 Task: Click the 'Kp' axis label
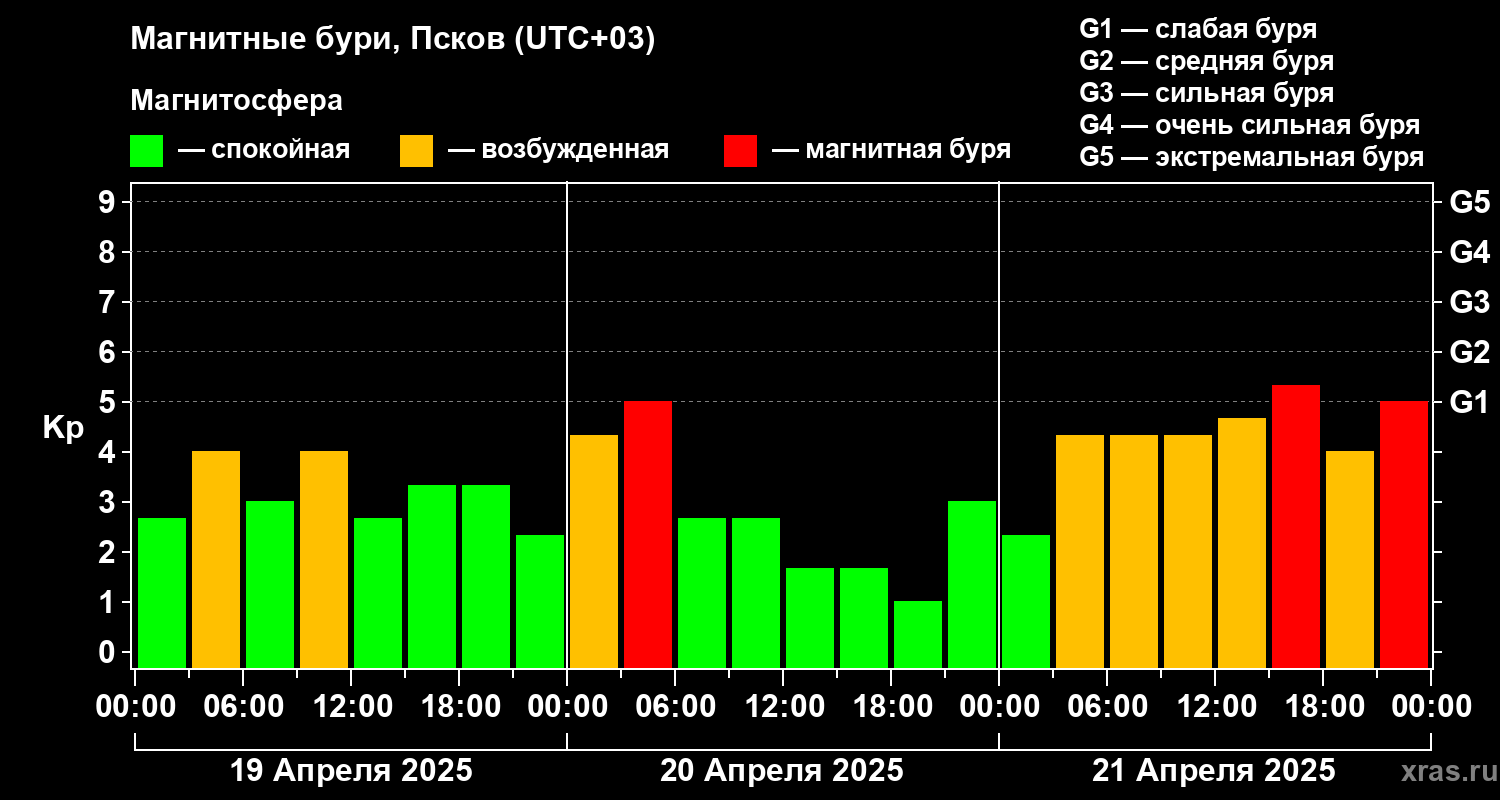(x=63, y=428)
